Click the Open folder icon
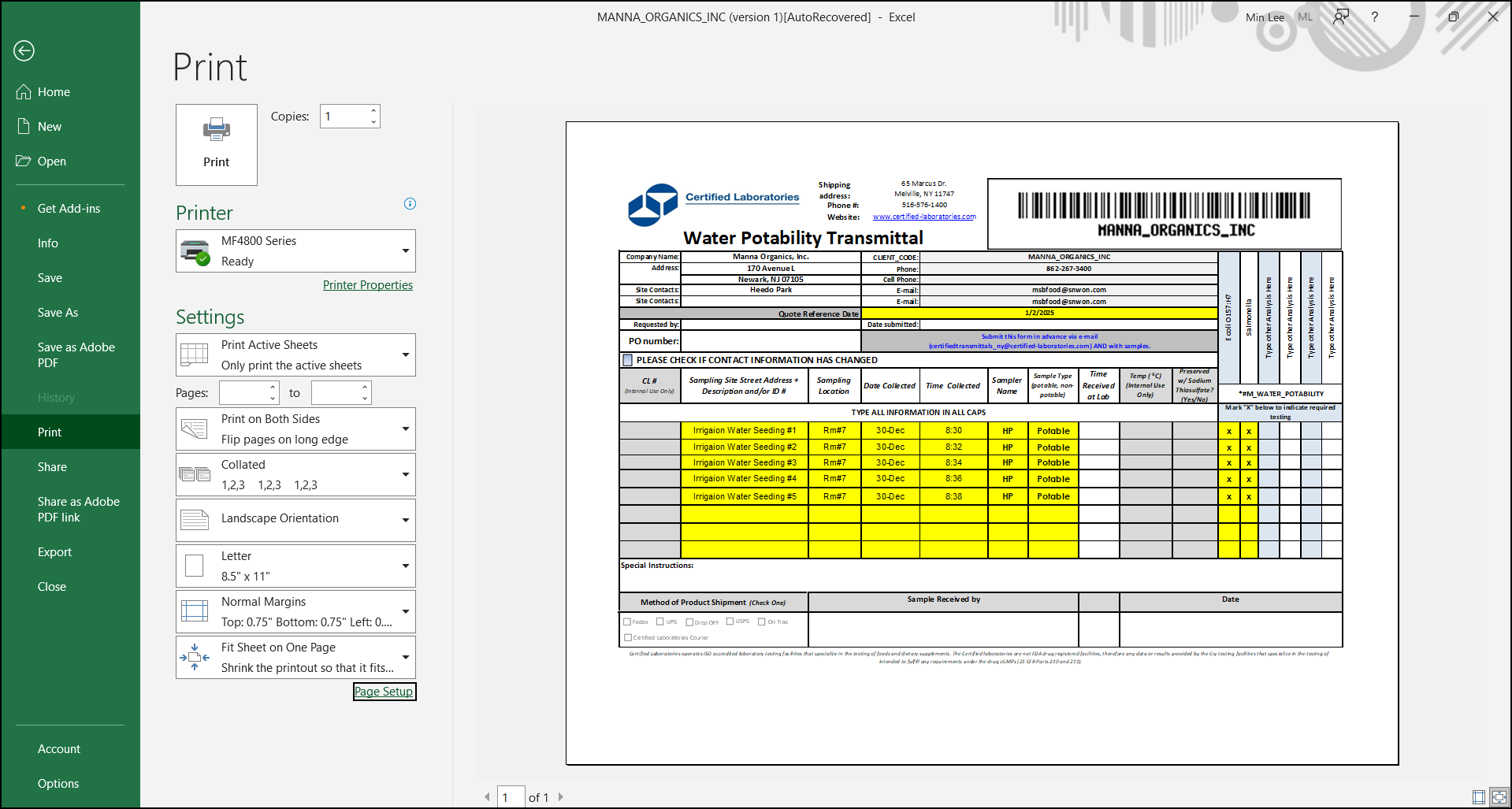1512x809 pixels. (24, 161)
